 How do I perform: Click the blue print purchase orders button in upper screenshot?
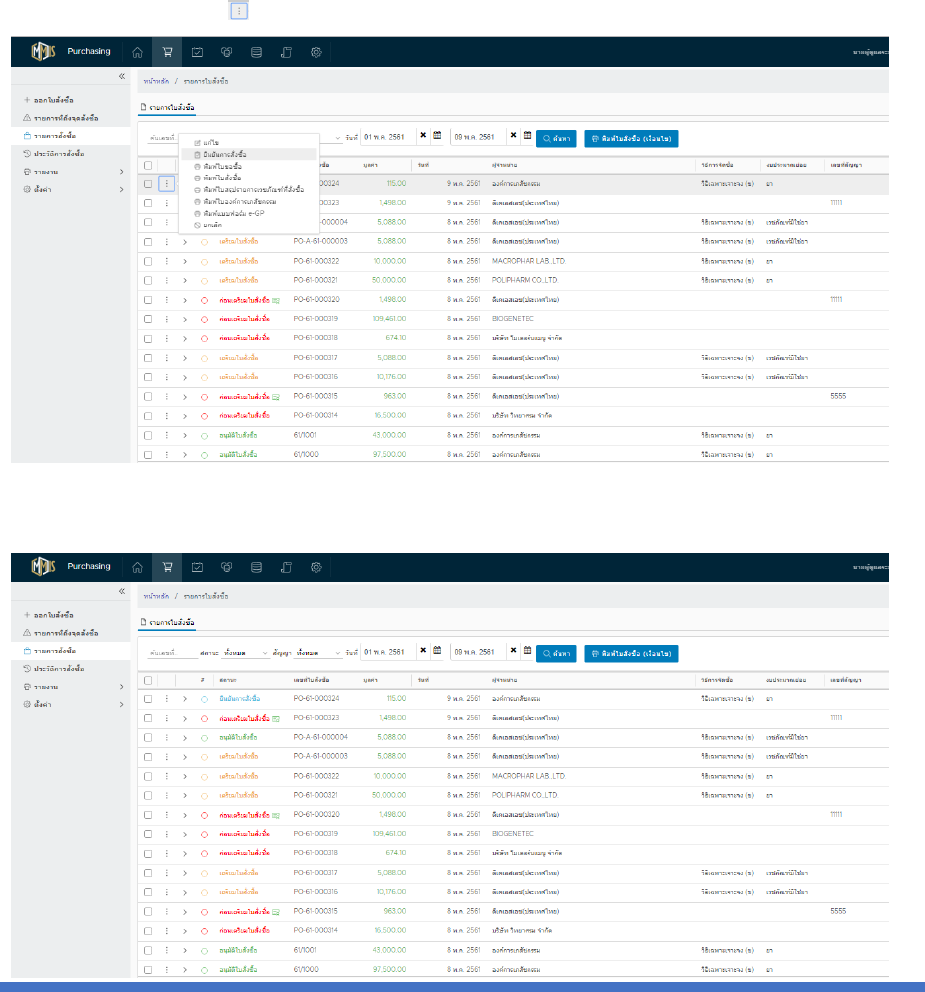click(631, 139)
